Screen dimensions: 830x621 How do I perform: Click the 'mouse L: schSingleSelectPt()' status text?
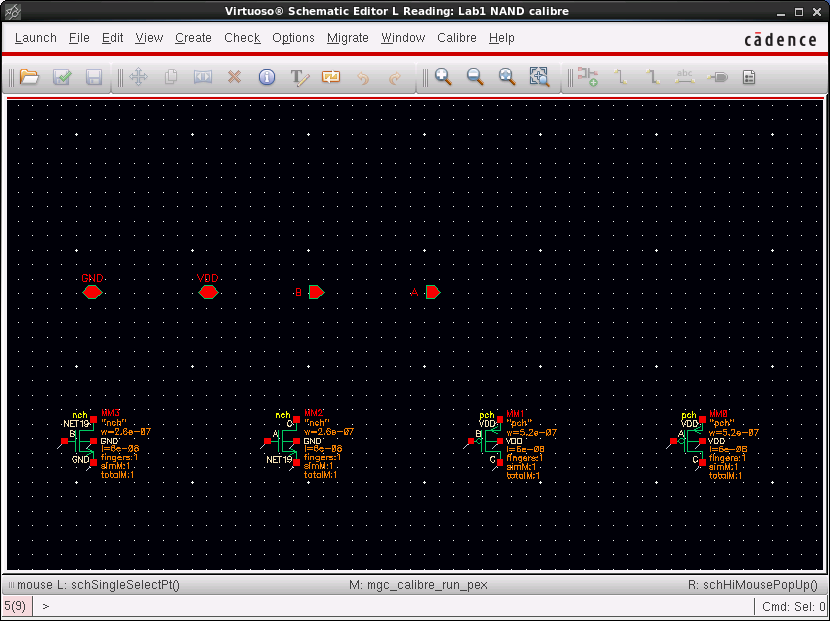click(98, 585)
